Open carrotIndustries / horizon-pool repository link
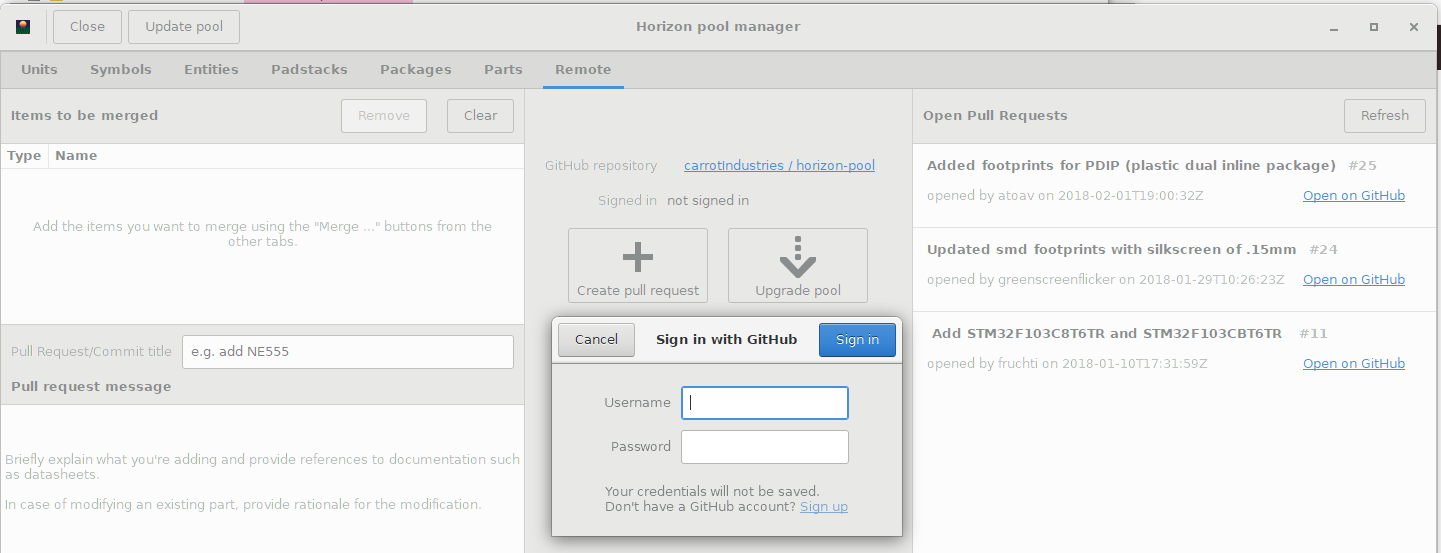The width and height of the screenshot is (1441, 553). (779, 166)
